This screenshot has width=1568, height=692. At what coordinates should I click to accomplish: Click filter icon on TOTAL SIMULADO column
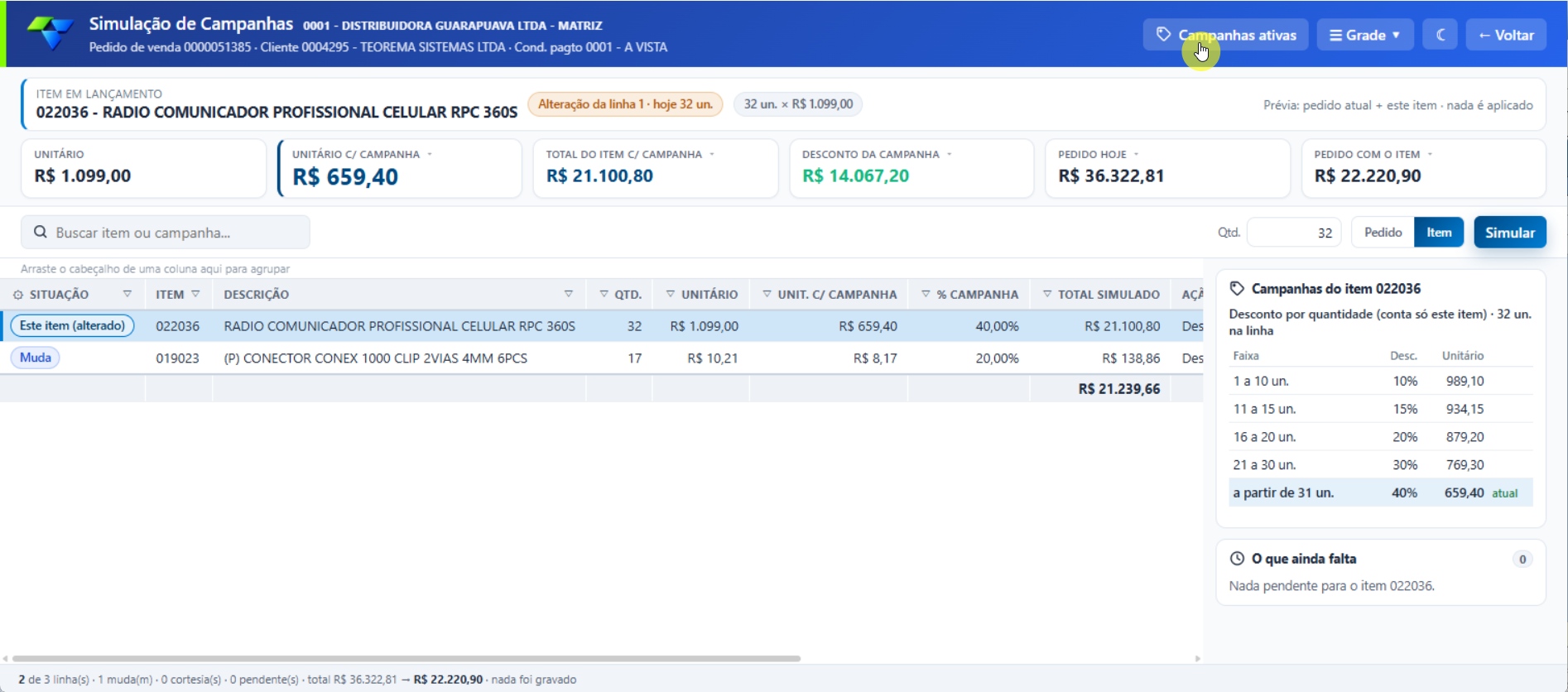pyautogui.click(x=1047, y=294)
